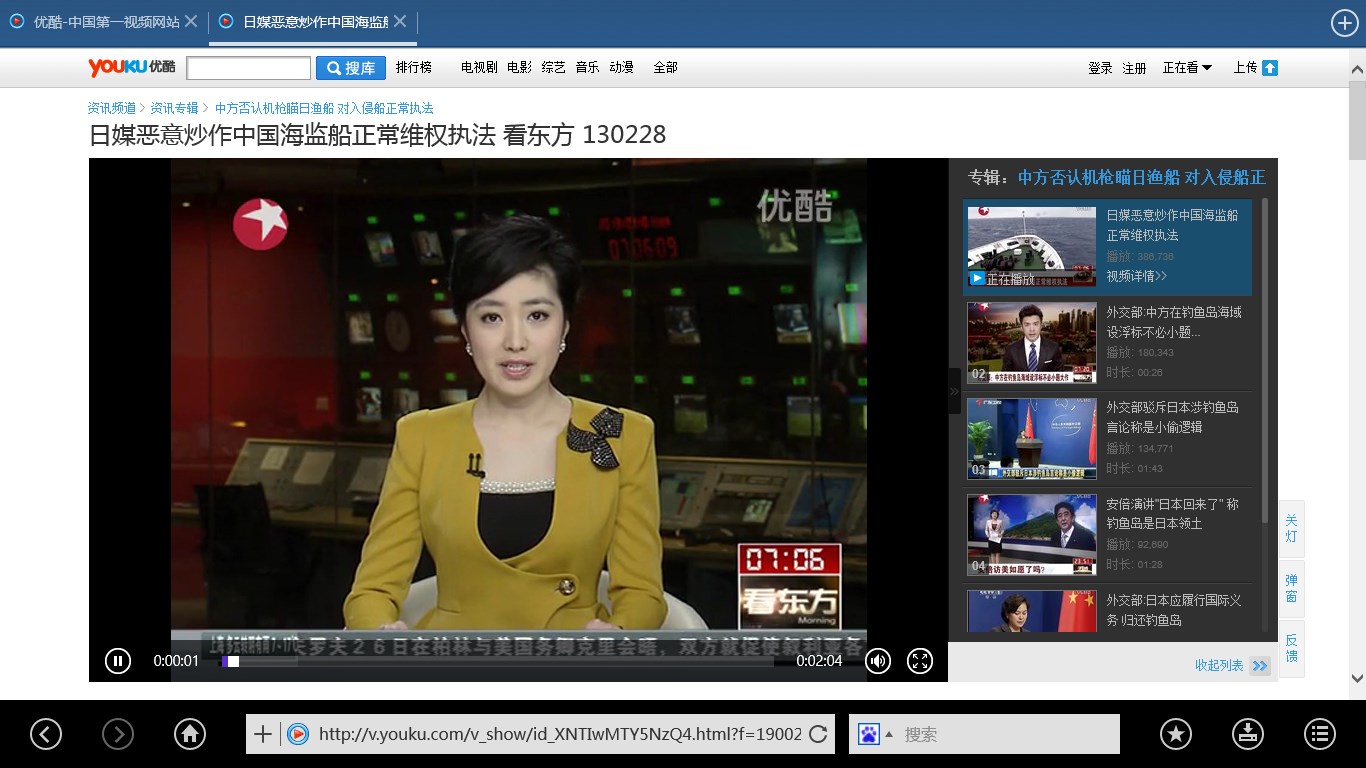The width and height of the screenshot is (1366, 768).
Task: Open browser menu list icon
Action: 1320,734
